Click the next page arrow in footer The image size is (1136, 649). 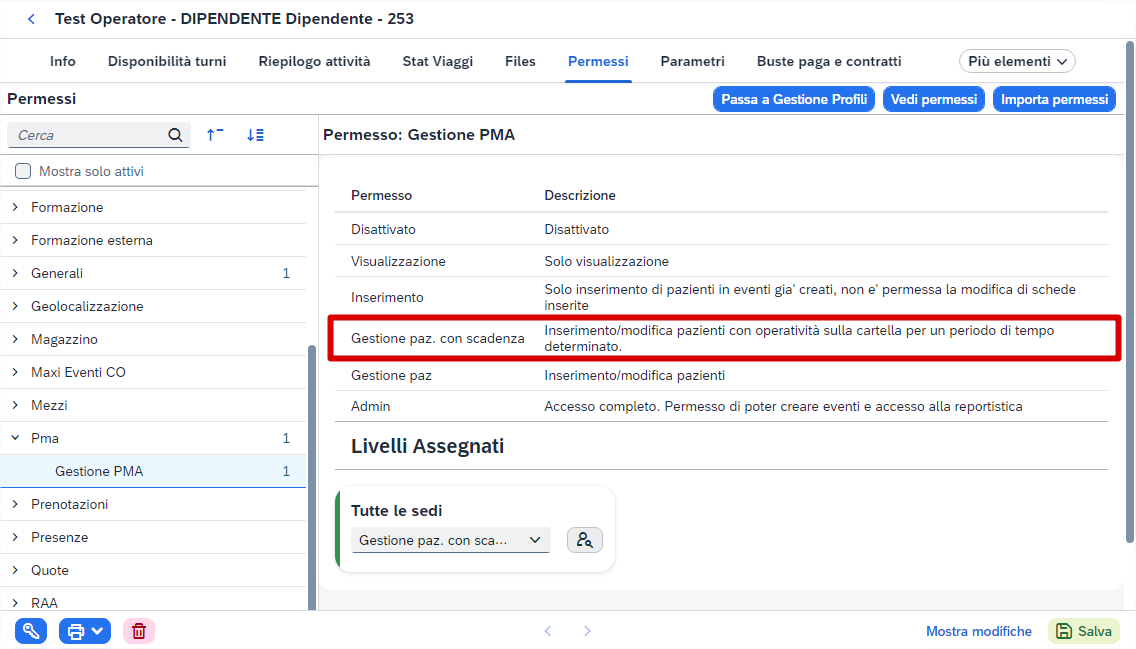(588, 631)
